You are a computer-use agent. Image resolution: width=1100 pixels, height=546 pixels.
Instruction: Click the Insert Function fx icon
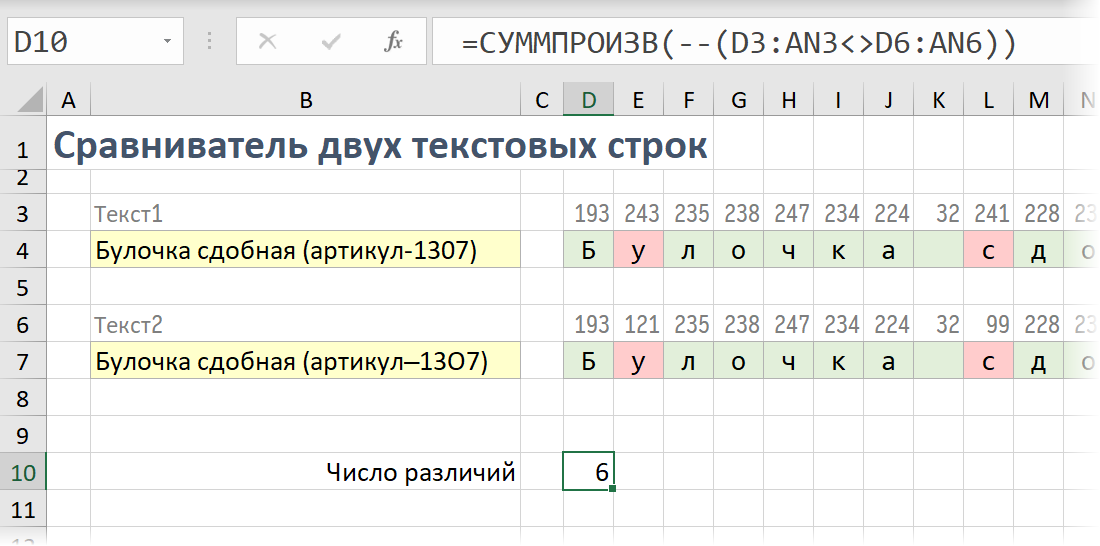tap(394, 42)
